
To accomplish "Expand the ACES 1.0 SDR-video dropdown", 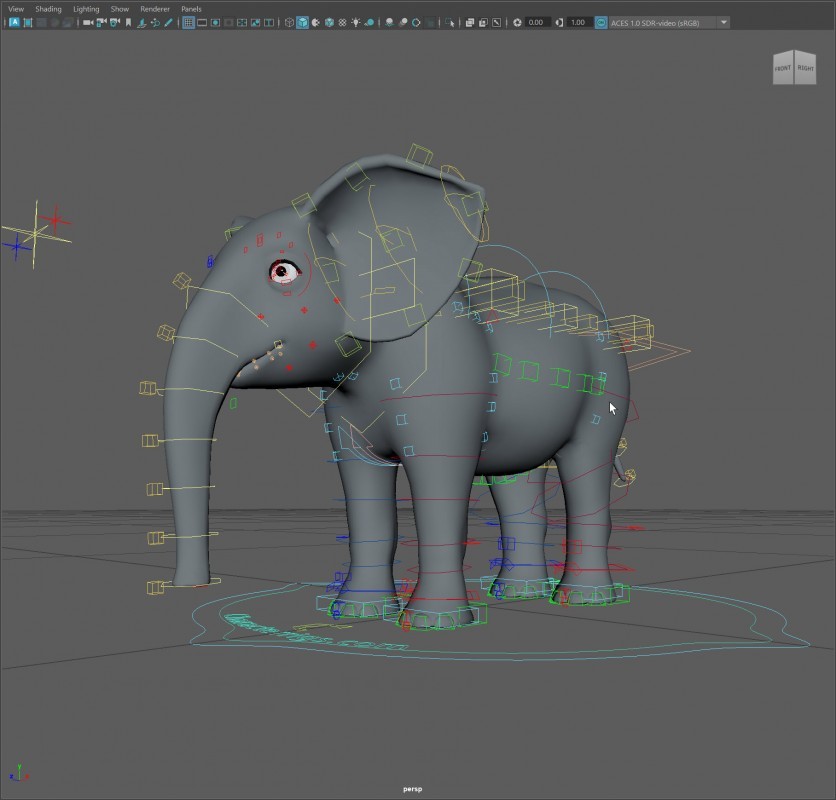I will tap(724, 22).
